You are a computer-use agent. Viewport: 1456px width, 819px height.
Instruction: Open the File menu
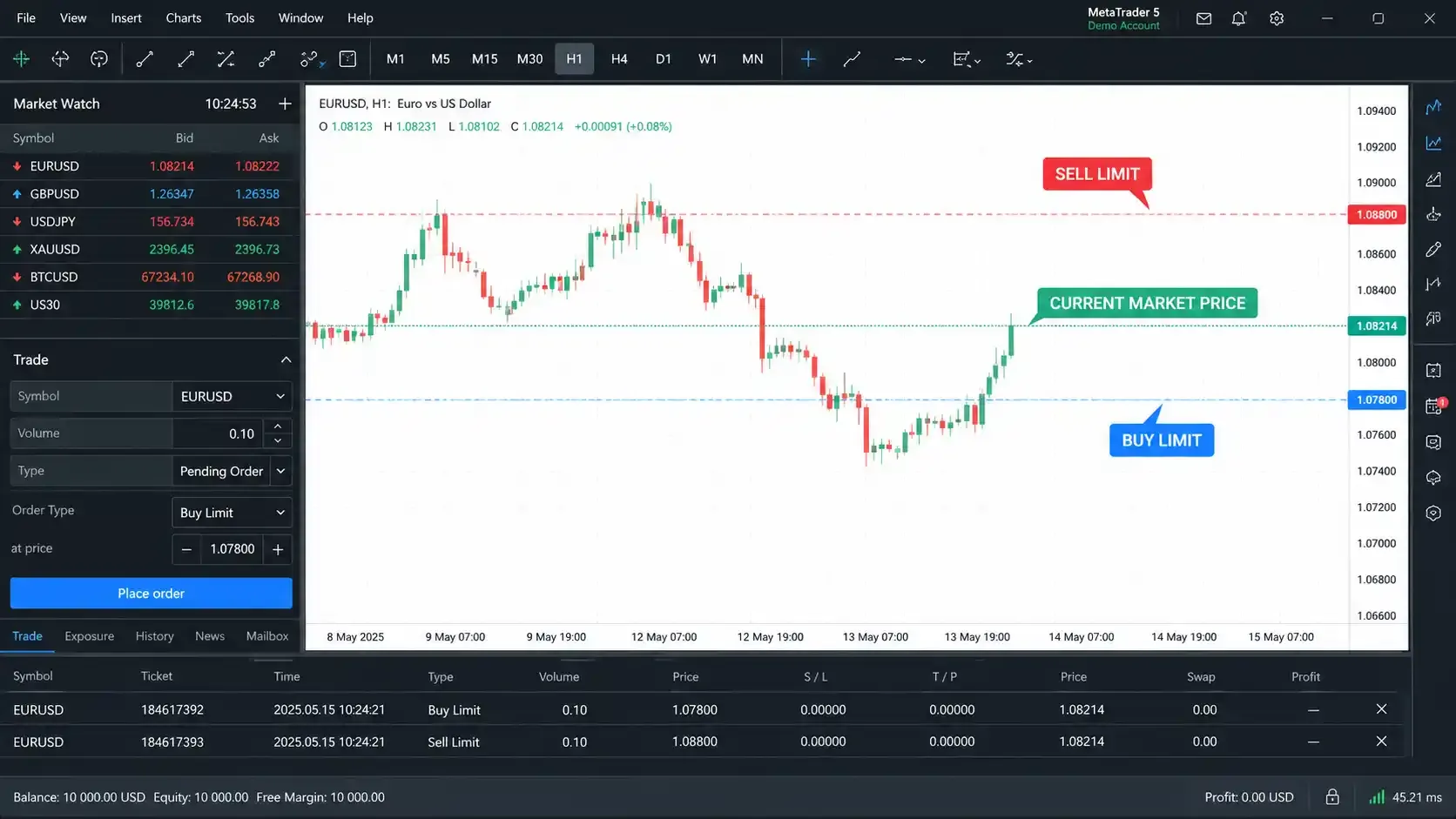point(26,17)
